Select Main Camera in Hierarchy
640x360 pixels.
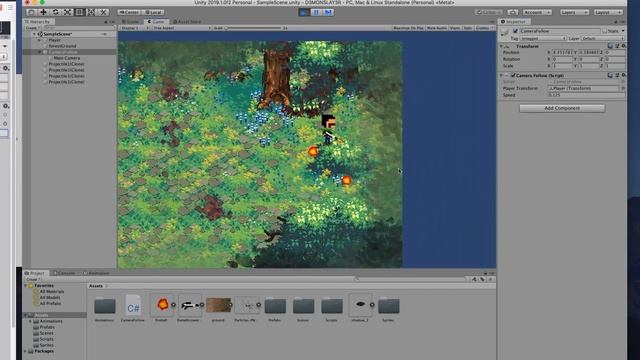click(x=67, y=58)
